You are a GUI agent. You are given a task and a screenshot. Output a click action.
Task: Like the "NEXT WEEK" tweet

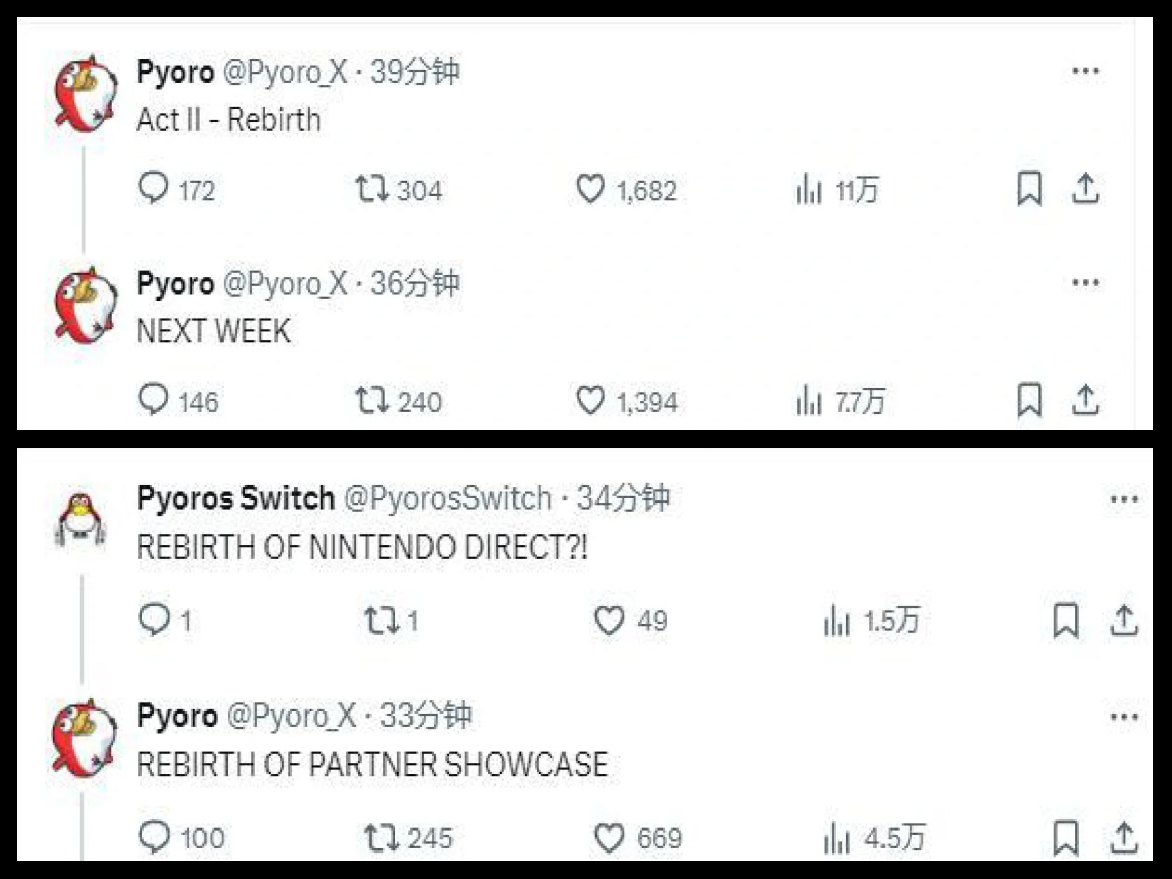click(591, 401)
